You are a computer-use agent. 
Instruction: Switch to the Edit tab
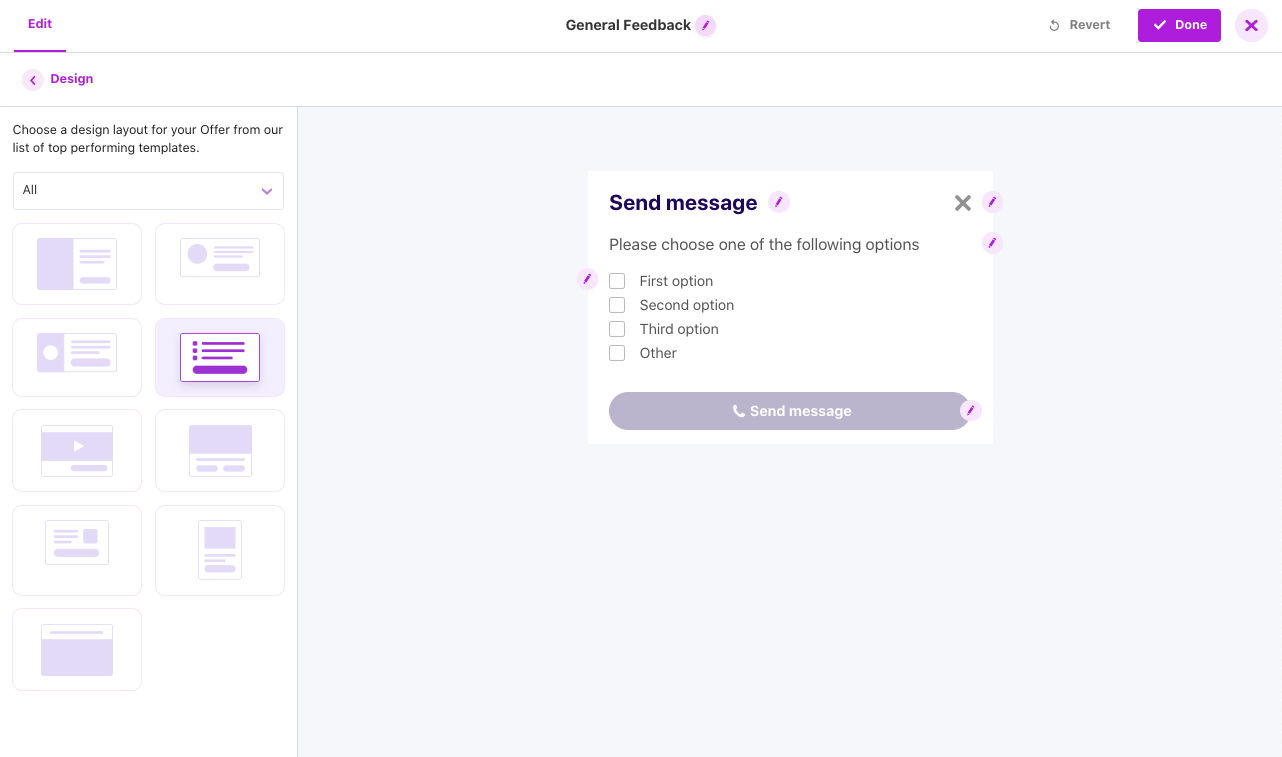tap(40, 24)
